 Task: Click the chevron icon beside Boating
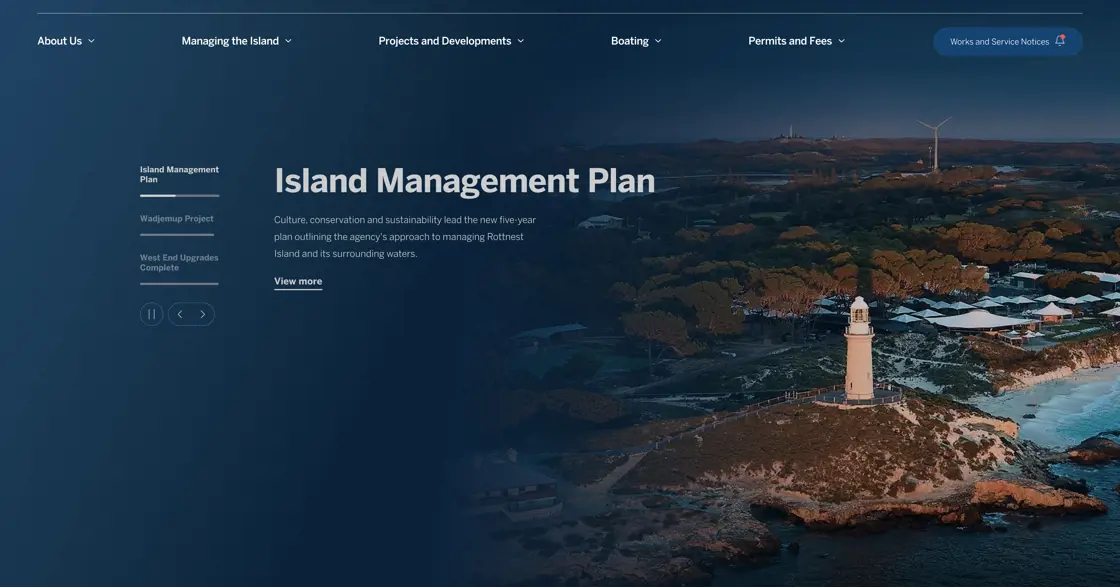[x=658, y=41]
